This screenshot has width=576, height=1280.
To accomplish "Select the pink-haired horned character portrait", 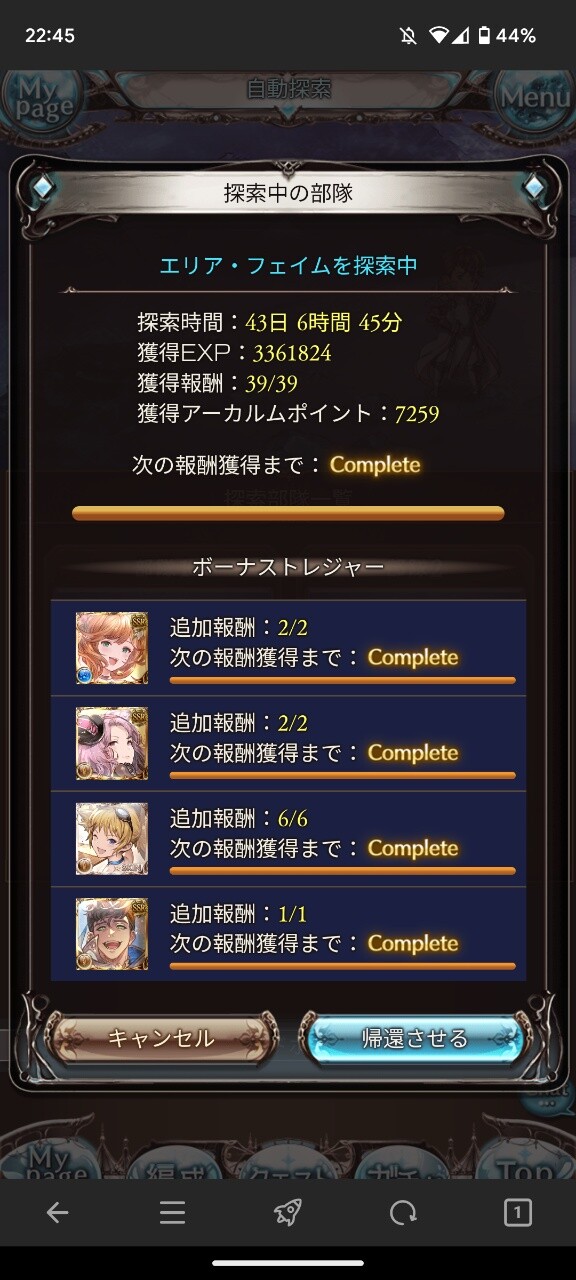I will (x=111, y=743).
